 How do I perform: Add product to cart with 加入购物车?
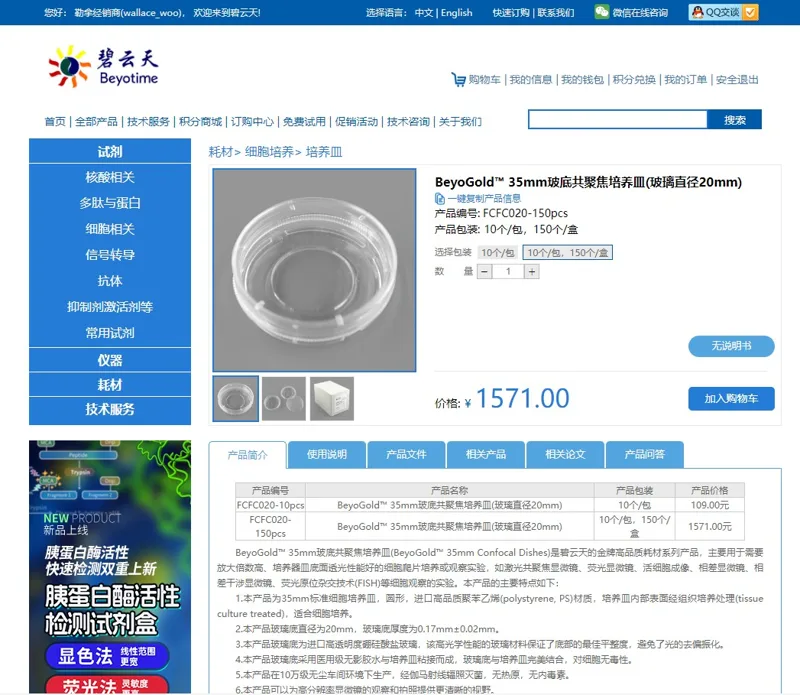pyautogui.click(x=731, y=399)
